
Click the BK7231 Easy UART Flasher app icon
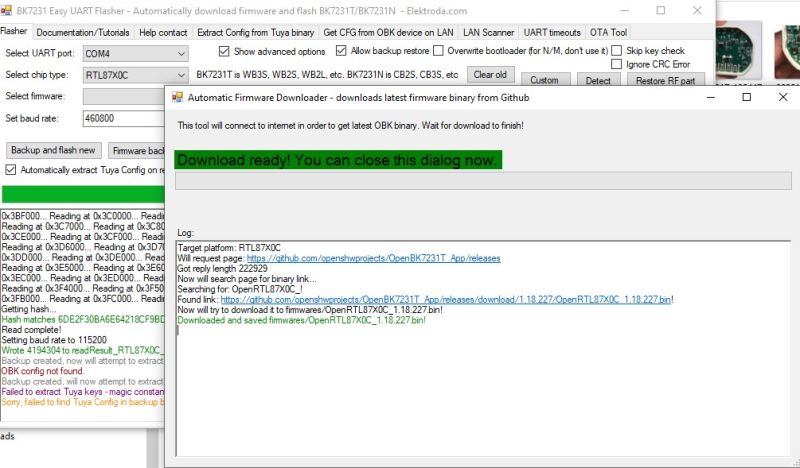[x=6, y=11]
